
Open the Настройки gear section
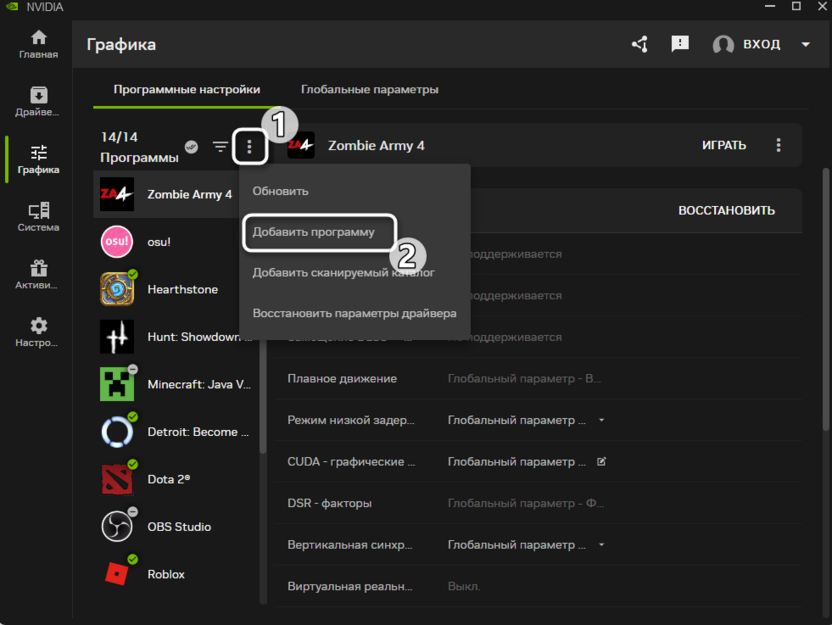[38, 332]
